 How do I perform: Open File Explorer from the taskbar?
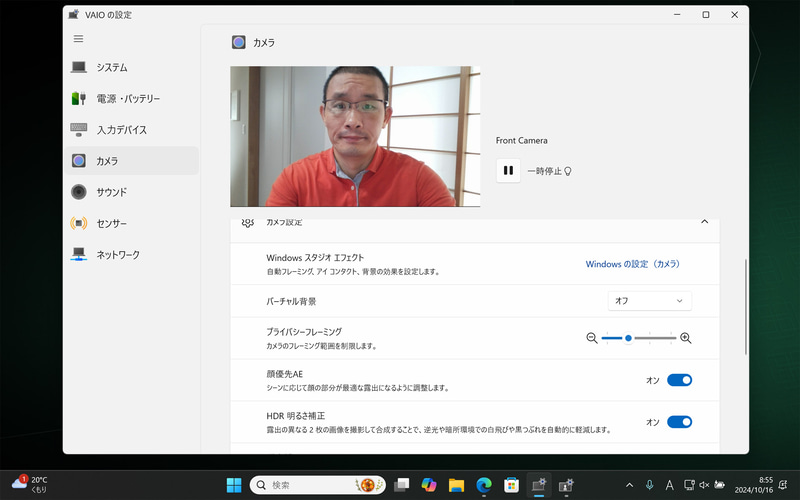456,485
